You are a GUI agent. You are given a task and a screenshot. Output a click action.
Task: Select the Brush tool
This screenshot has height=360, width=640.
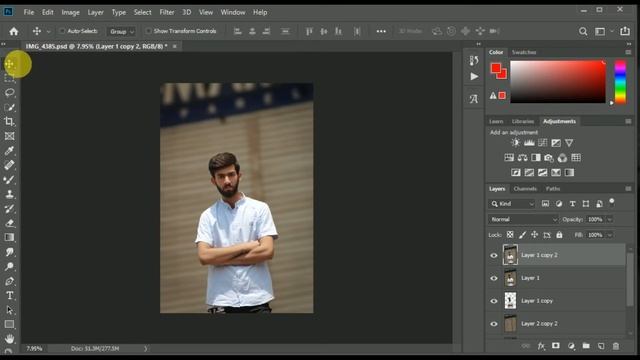(x=9, y=180)
